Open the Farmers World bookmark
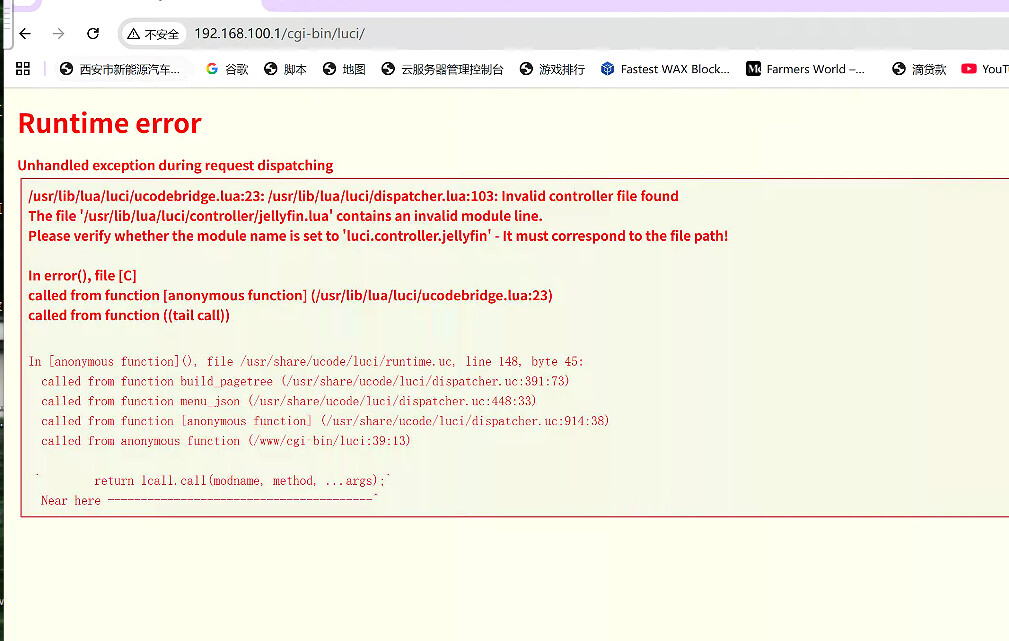This screenshot has height=641, width=1009. tap(805, 69)
